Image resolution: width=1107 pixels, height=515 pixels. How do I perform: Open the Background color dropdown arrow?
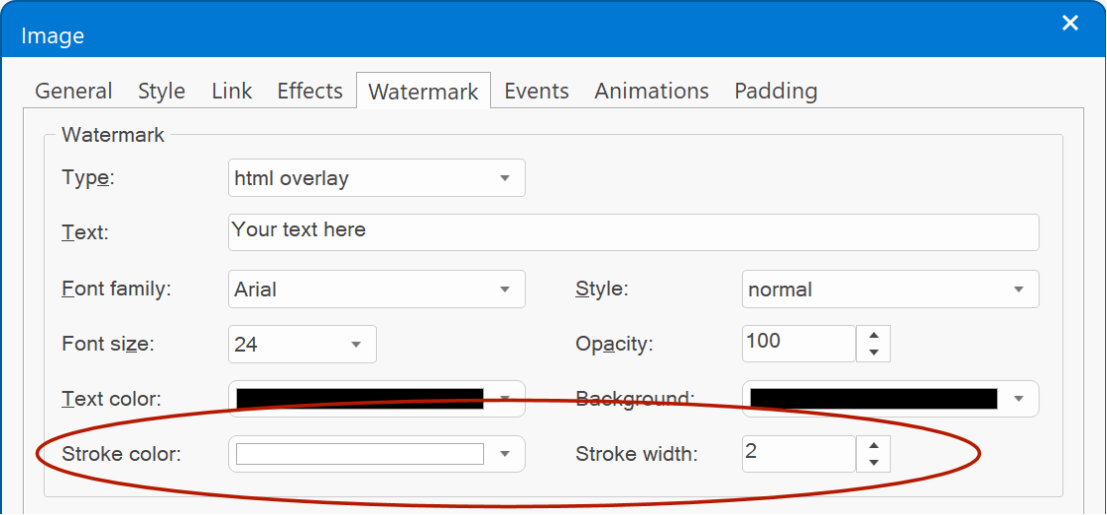pos(1019,398)
